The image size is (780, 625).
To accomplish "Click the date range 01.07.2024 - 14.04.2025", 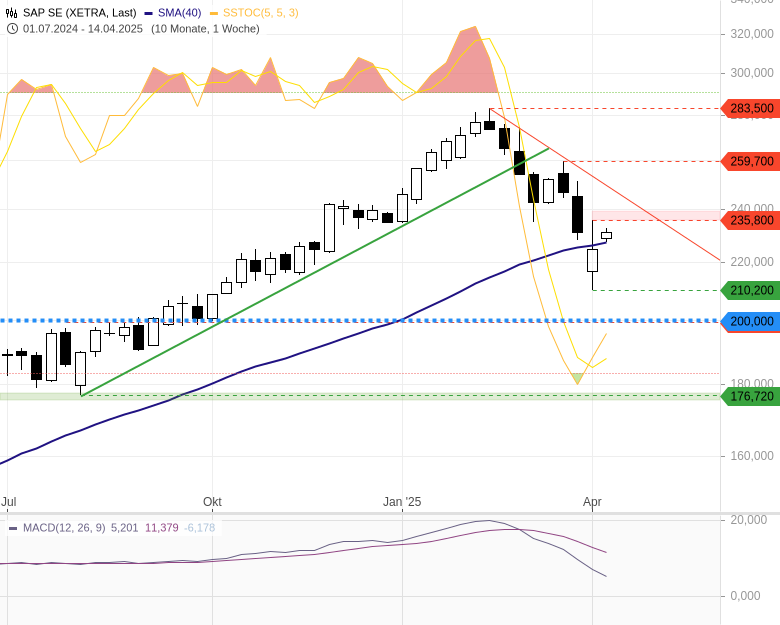I will tap(83, 29).
